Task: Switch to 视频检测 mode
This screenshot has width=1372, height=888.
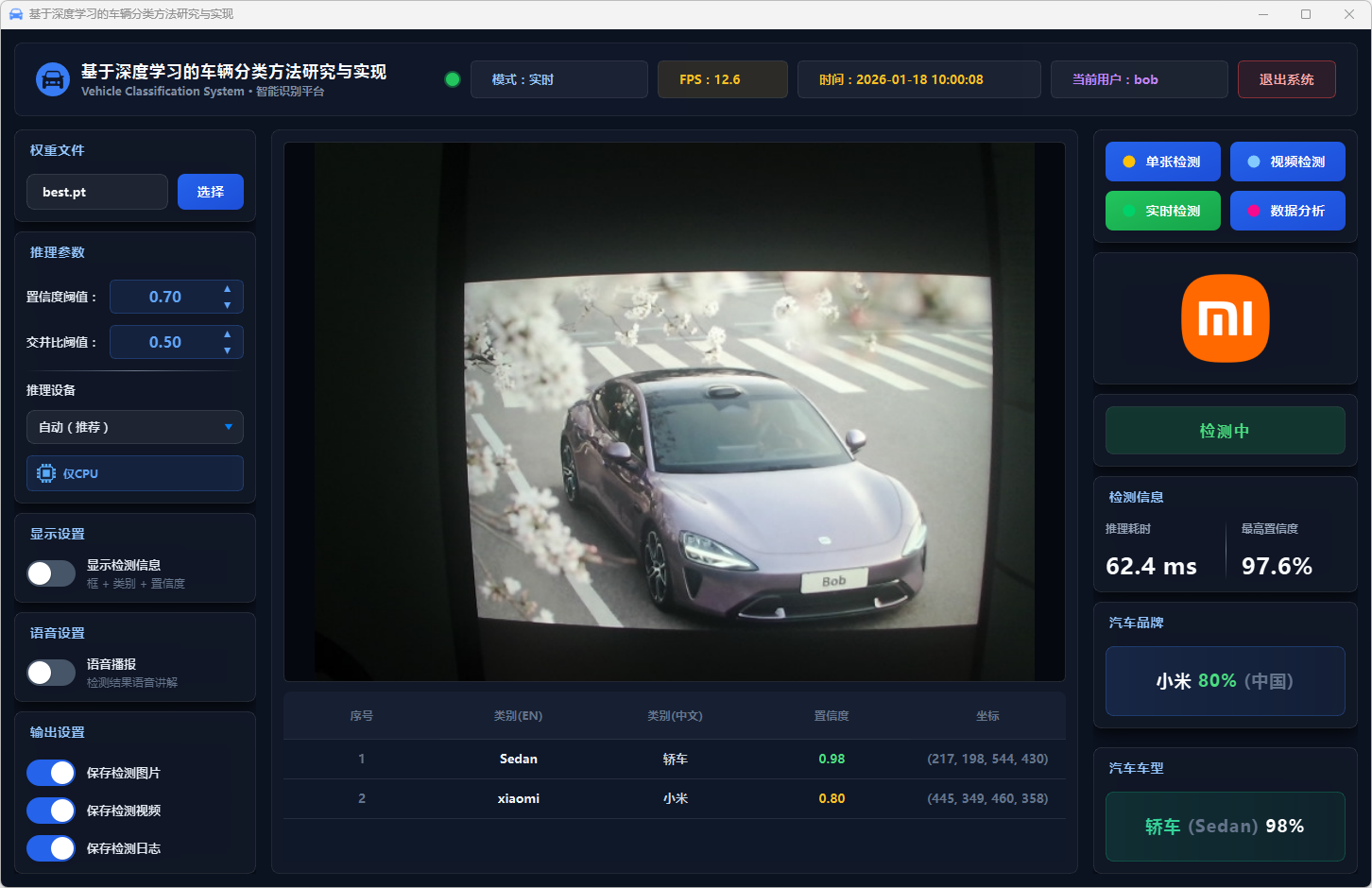Action: pyautogui.click(x=1288, y=162)
